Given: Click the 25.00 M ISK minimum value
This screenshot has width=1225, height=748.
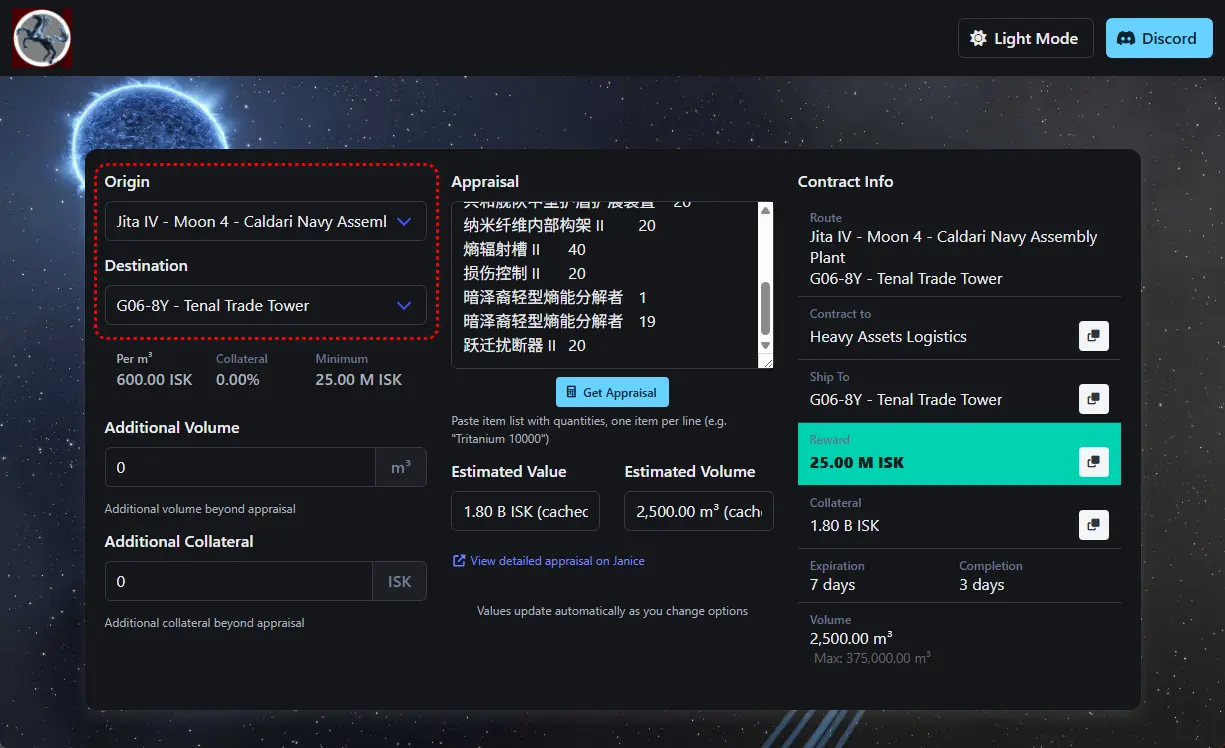Looking at the screenshot, I should coord(359,380).
